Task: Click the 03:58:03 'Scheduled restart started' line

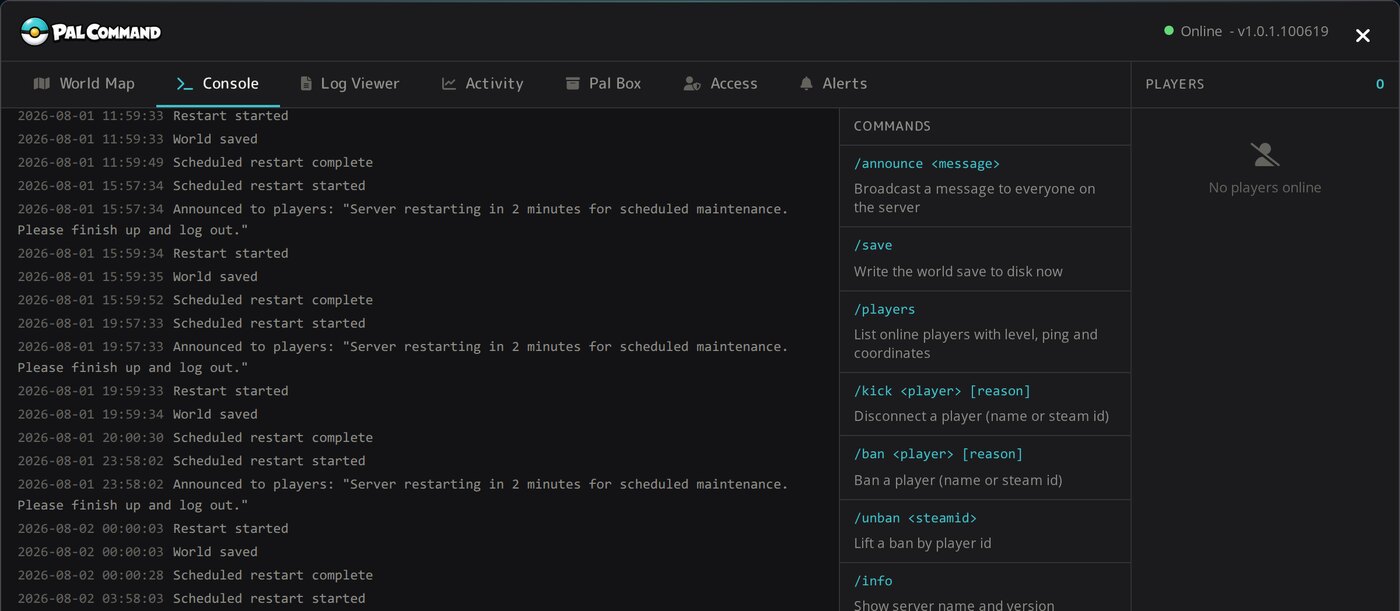Action: click(x=191, y=598)
